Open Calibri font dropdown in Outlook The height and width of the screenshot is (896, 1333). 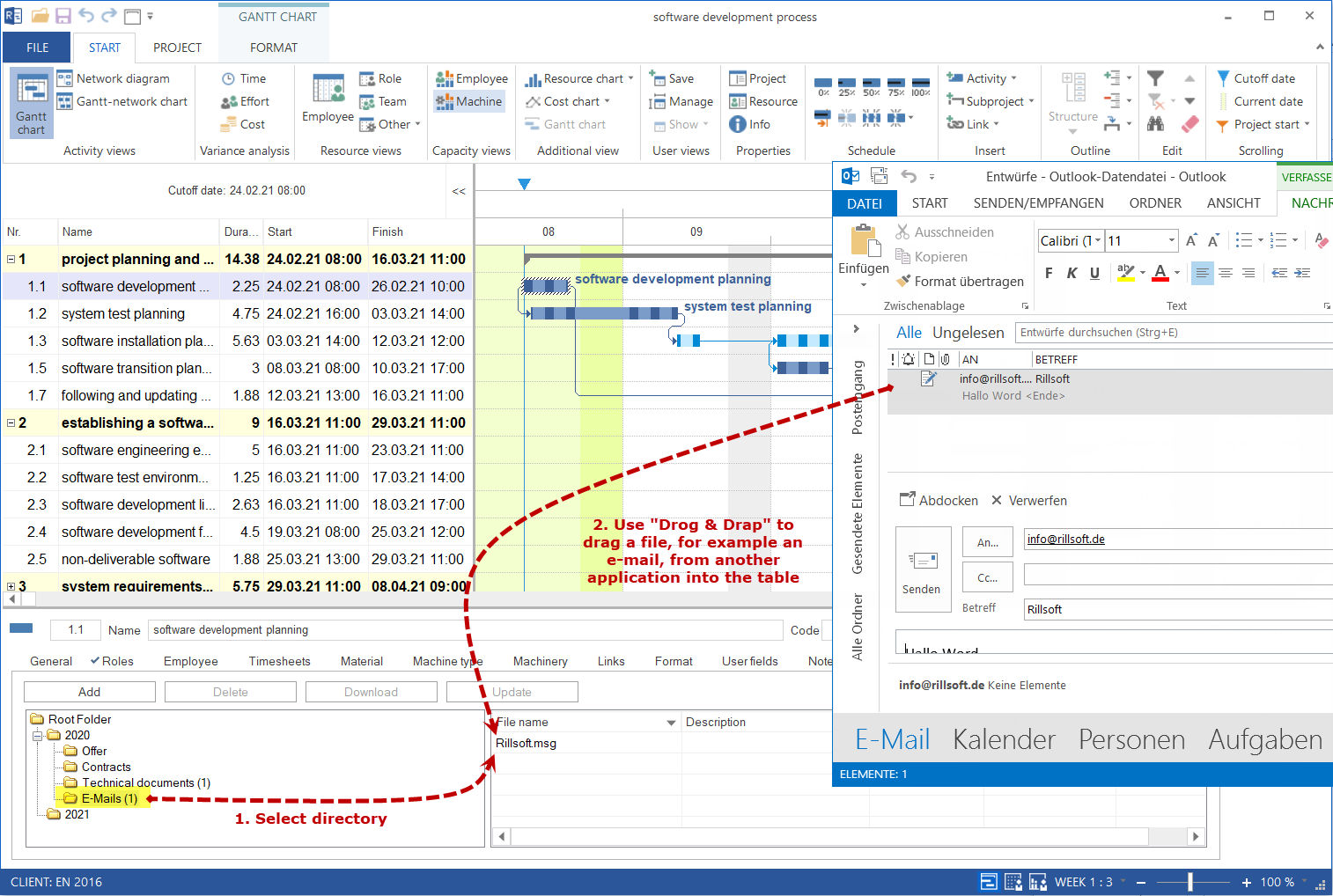(x=1098, y=240)
